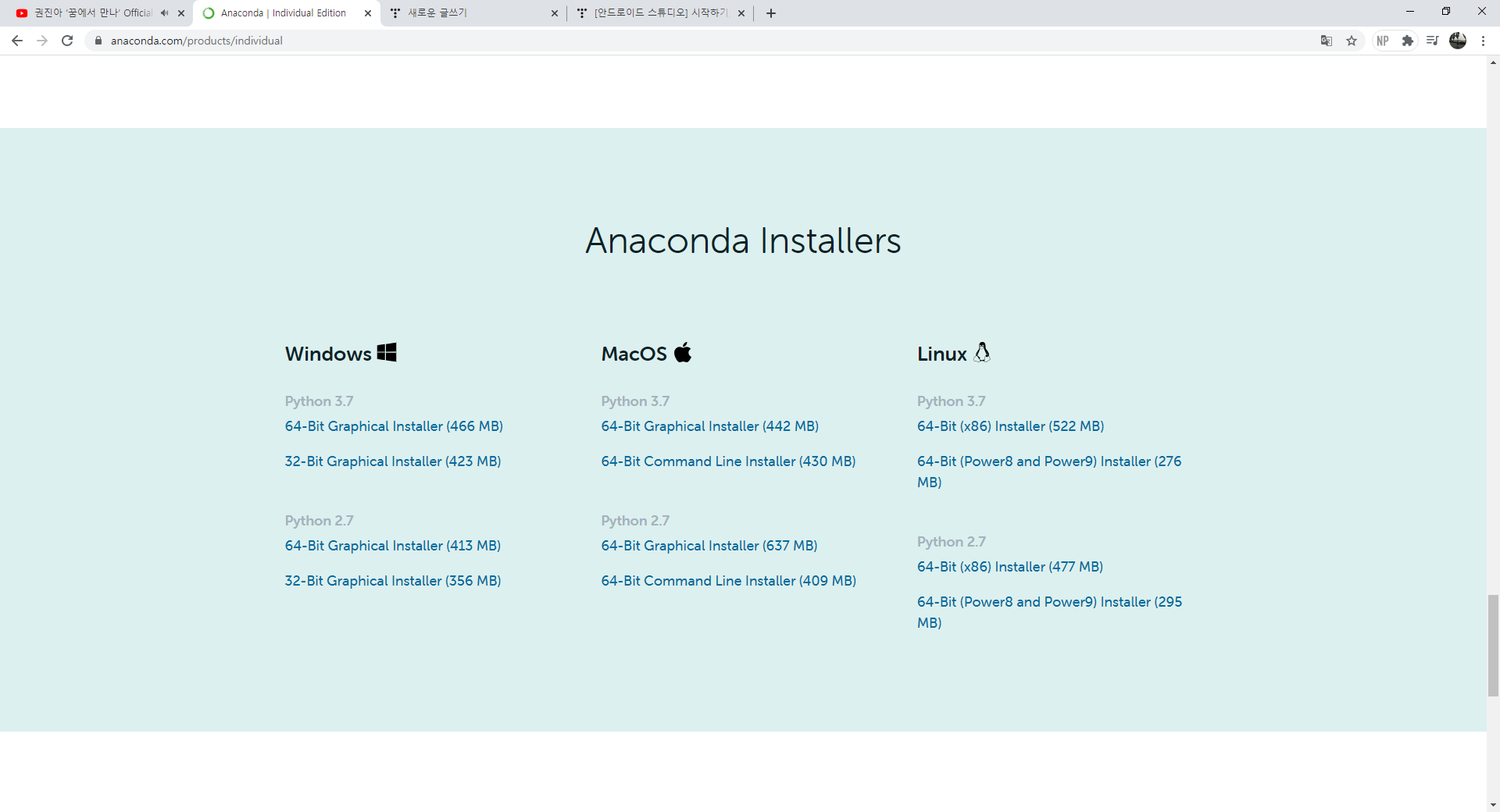
Task: Close the Anaconda Individual Edition tab
Action: tap(368, 13)
